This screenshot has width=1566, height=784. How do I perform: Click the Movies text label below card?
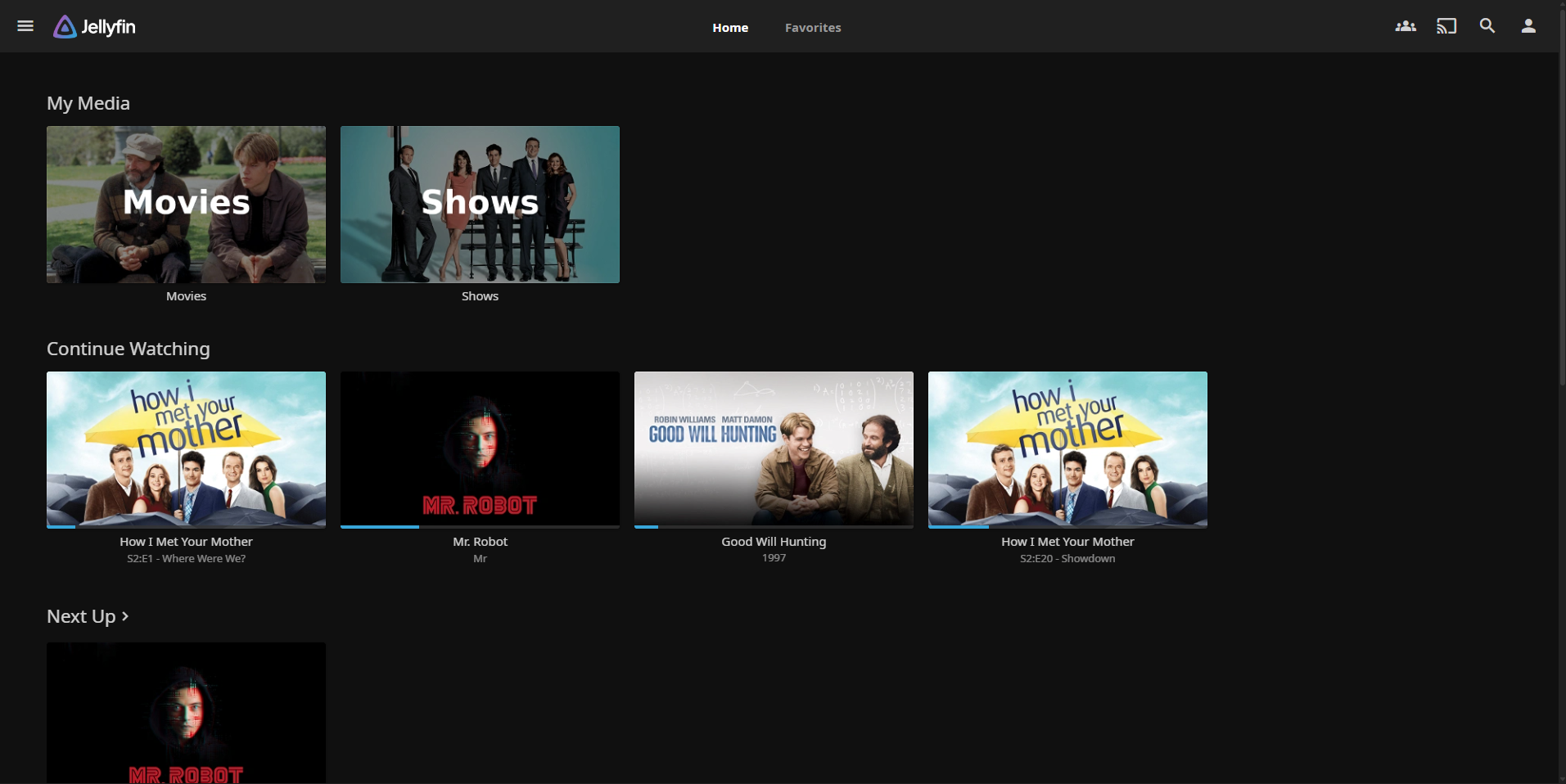tap(186, 296)
